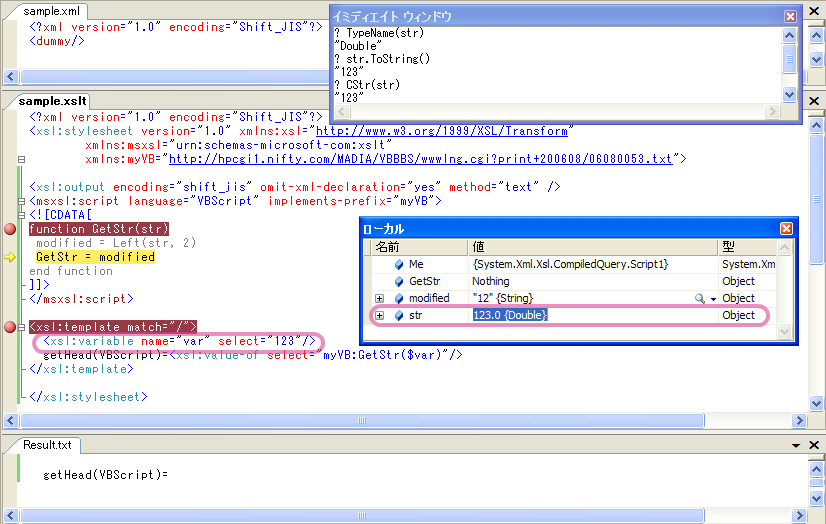Click the 値 column header in Locals
826x524 pixels.
coord(593,247)
